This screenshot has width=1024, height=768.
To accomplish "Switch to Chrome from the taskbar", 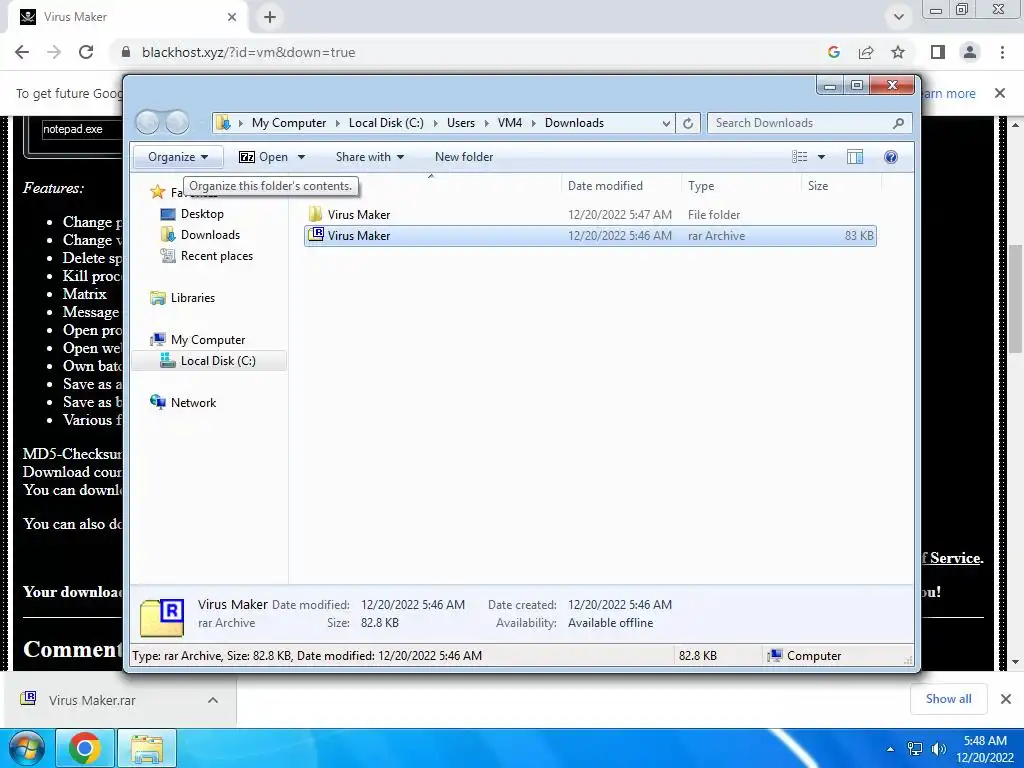I will click(x=85, y=748).
